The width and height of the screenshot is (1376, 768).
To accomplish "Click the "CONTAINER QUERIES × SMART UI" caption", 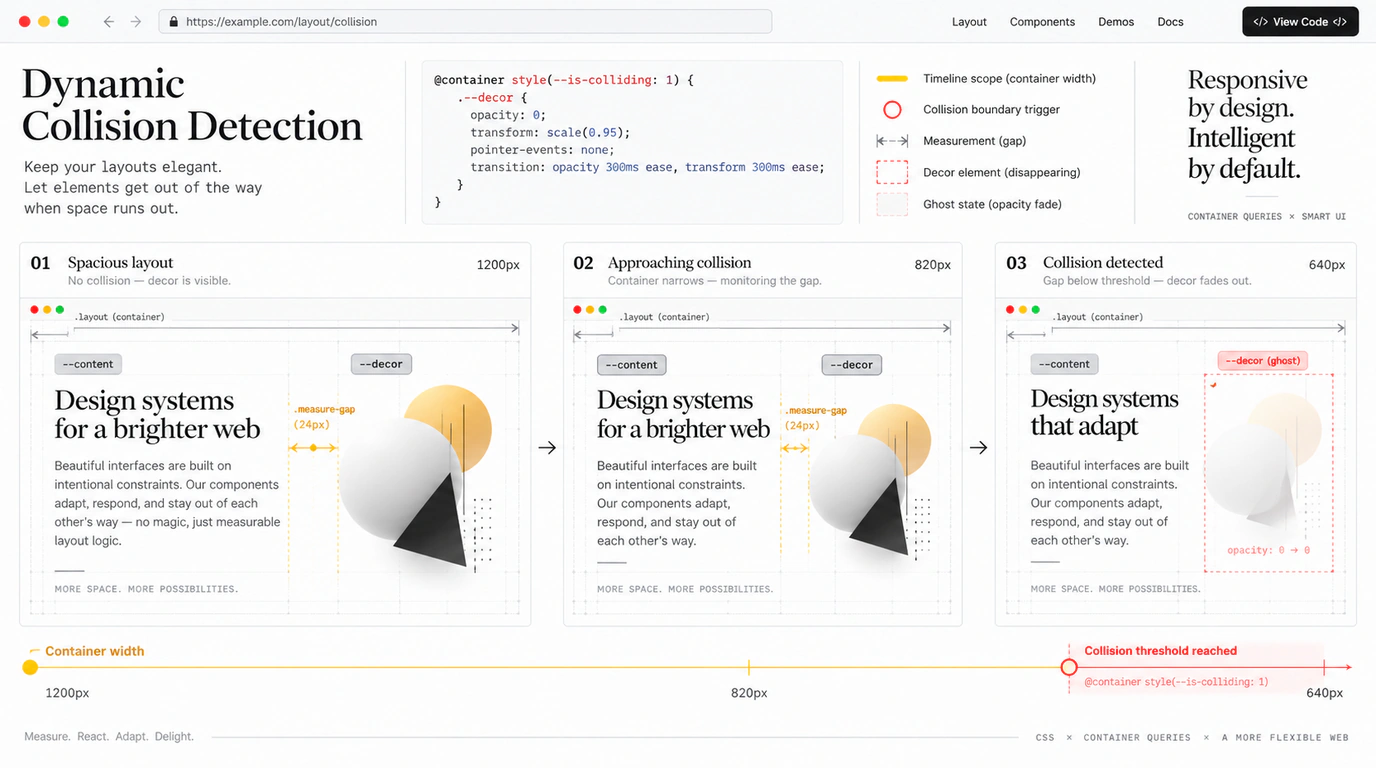I will coord(1266,216).
